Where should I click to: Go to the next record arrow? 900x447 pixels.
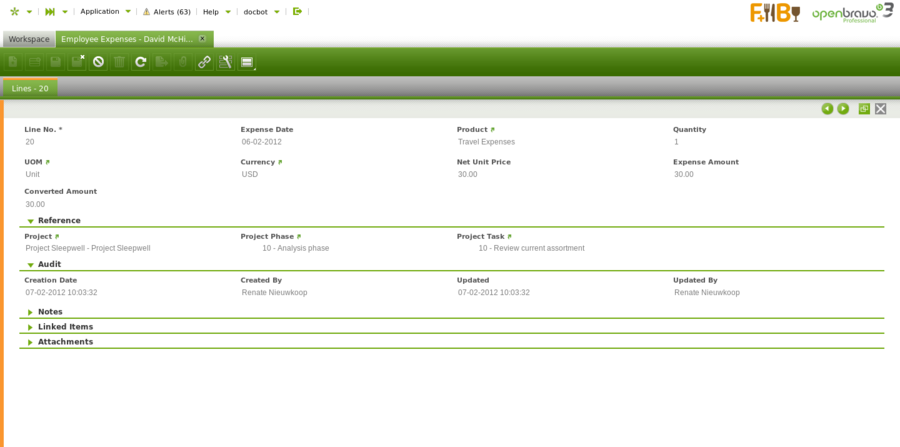843,108
